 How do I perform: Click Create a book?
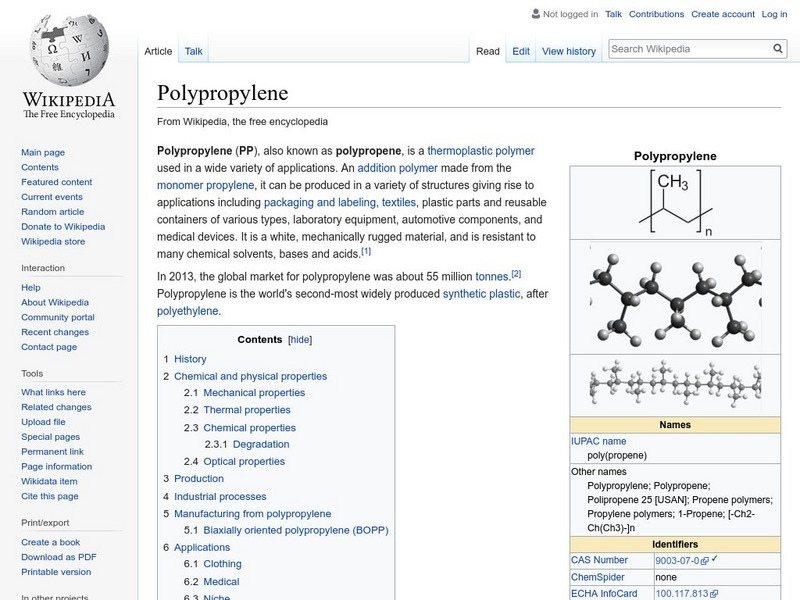point(51,542)
